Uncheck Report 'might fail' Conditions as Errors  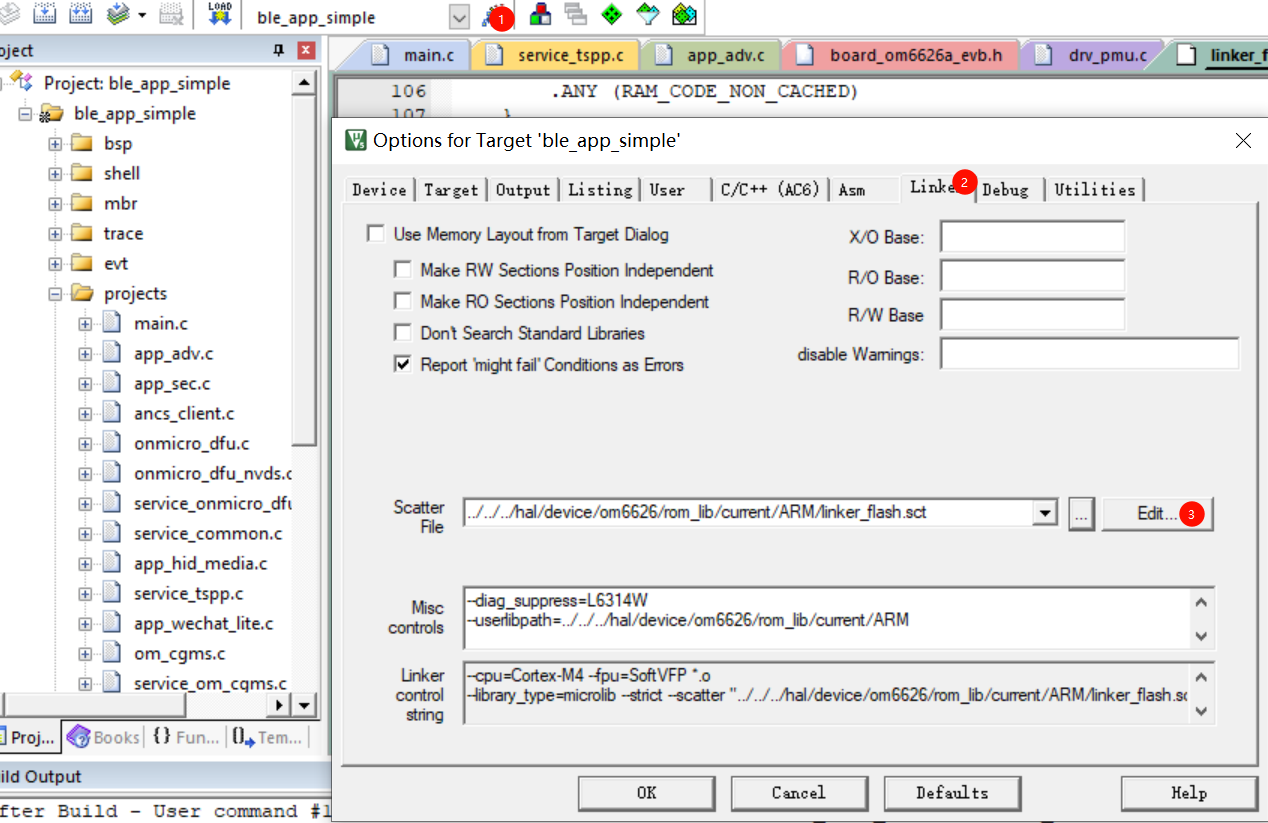[403, 365]
